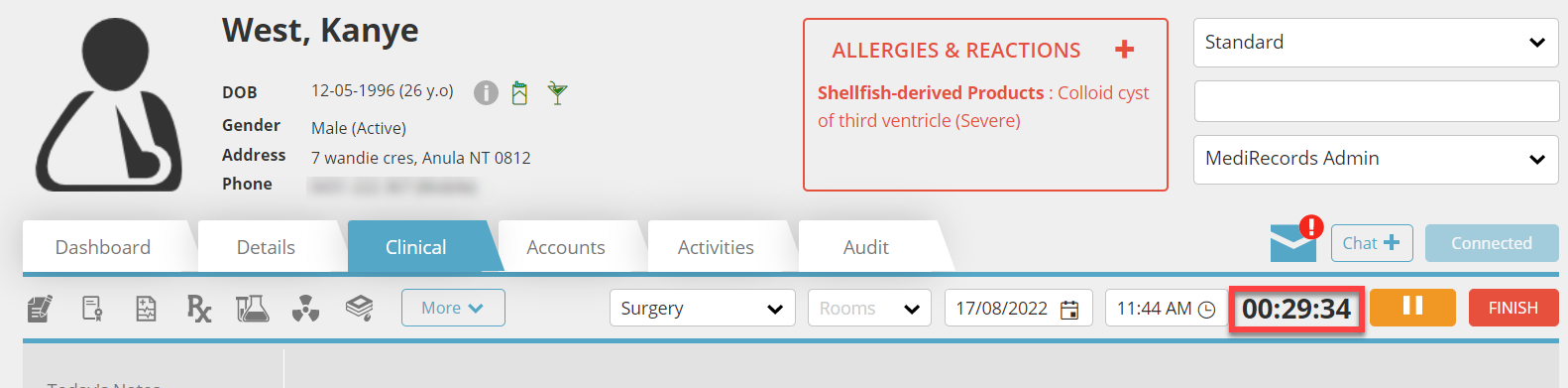Click the Chat plus button
The height and width of the screenshot is (388, 1568).
point(1372,243)
